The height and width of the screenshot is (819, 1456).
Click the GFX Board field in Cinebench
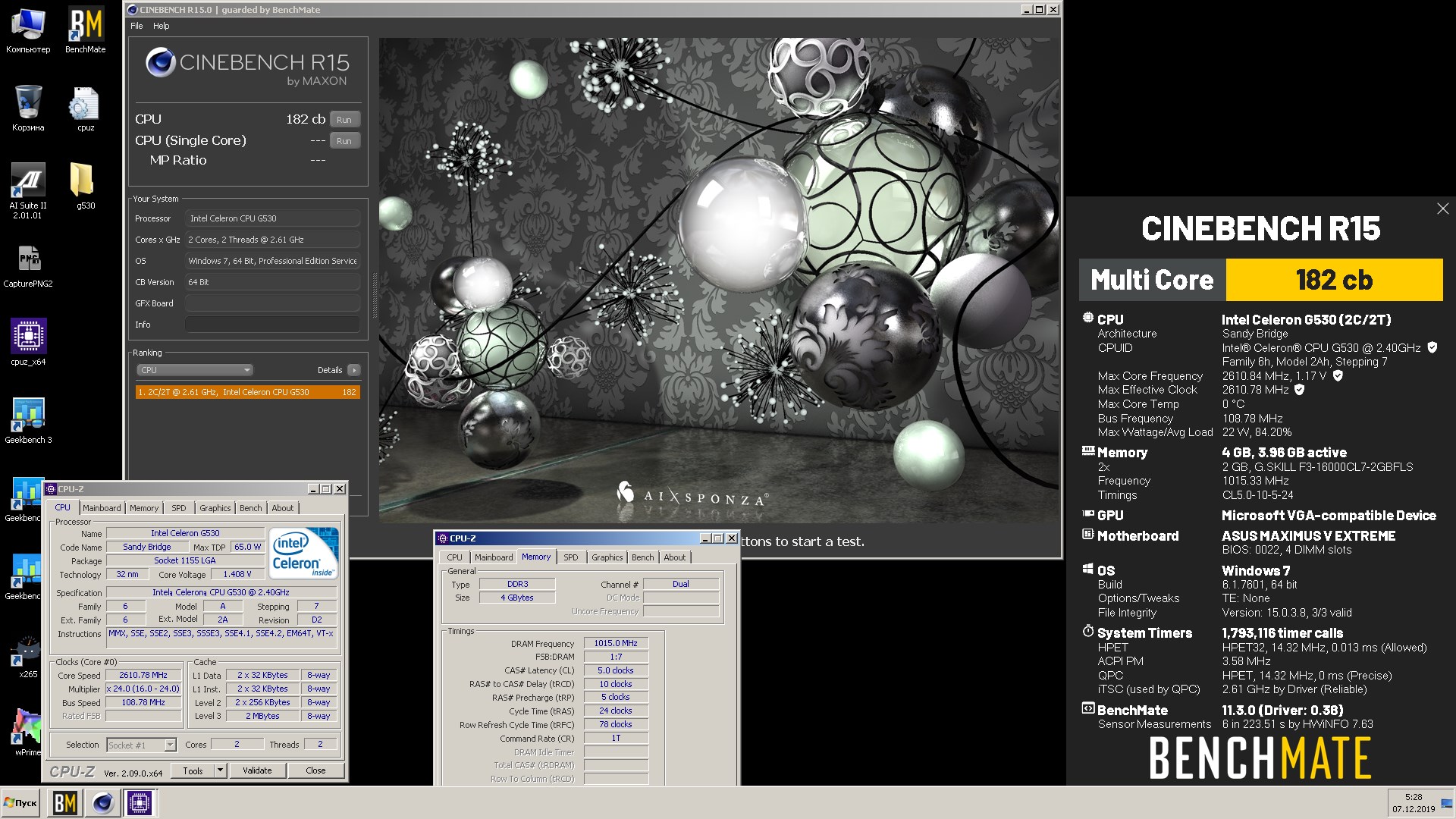coord(272,303)
